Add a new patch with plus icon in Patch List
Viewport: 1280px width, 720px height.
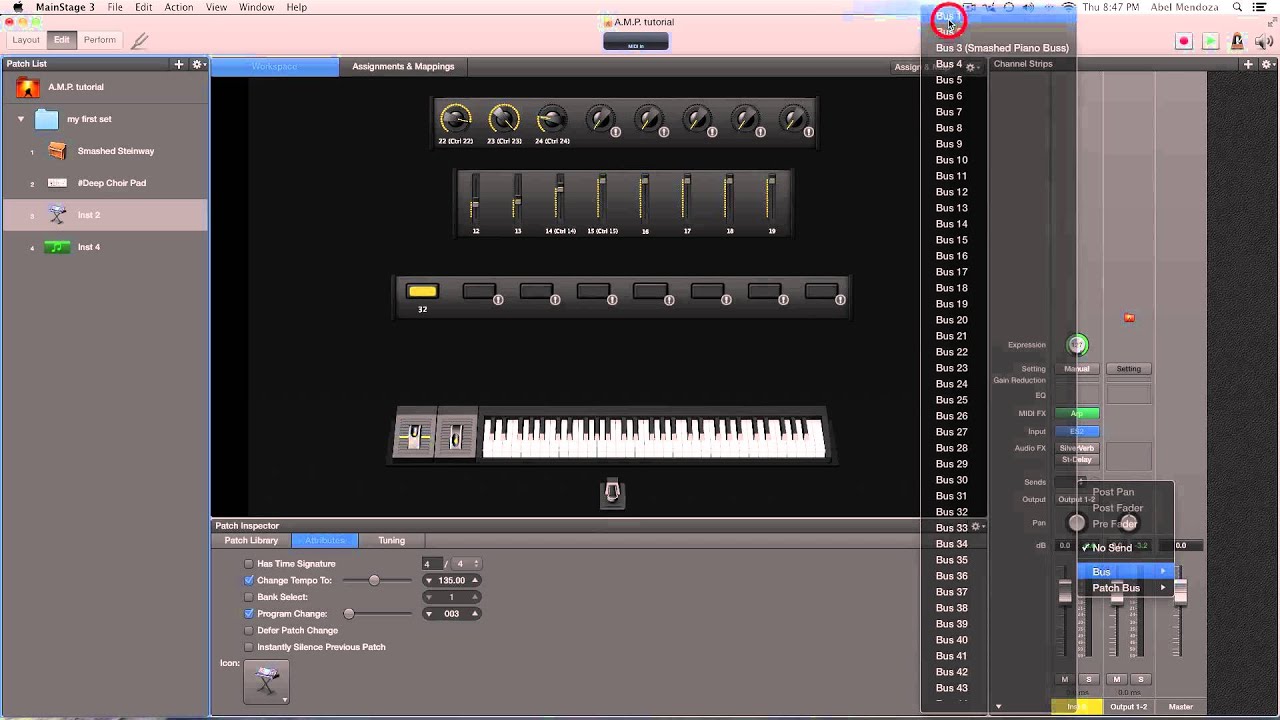coord(179,64)
